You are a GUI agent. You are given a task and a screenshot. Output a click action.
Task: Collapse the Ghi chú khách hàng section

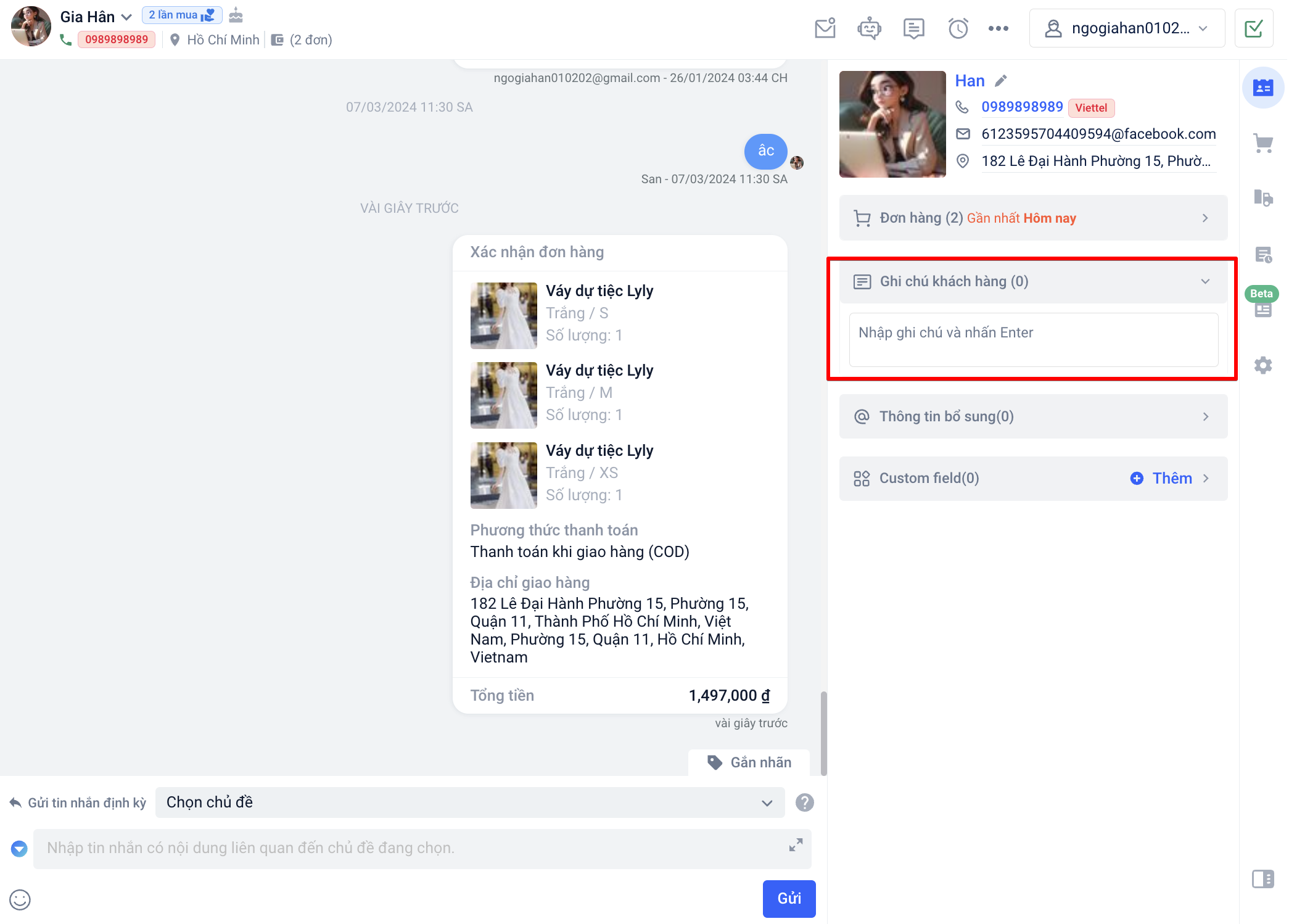coord(1205,281)
